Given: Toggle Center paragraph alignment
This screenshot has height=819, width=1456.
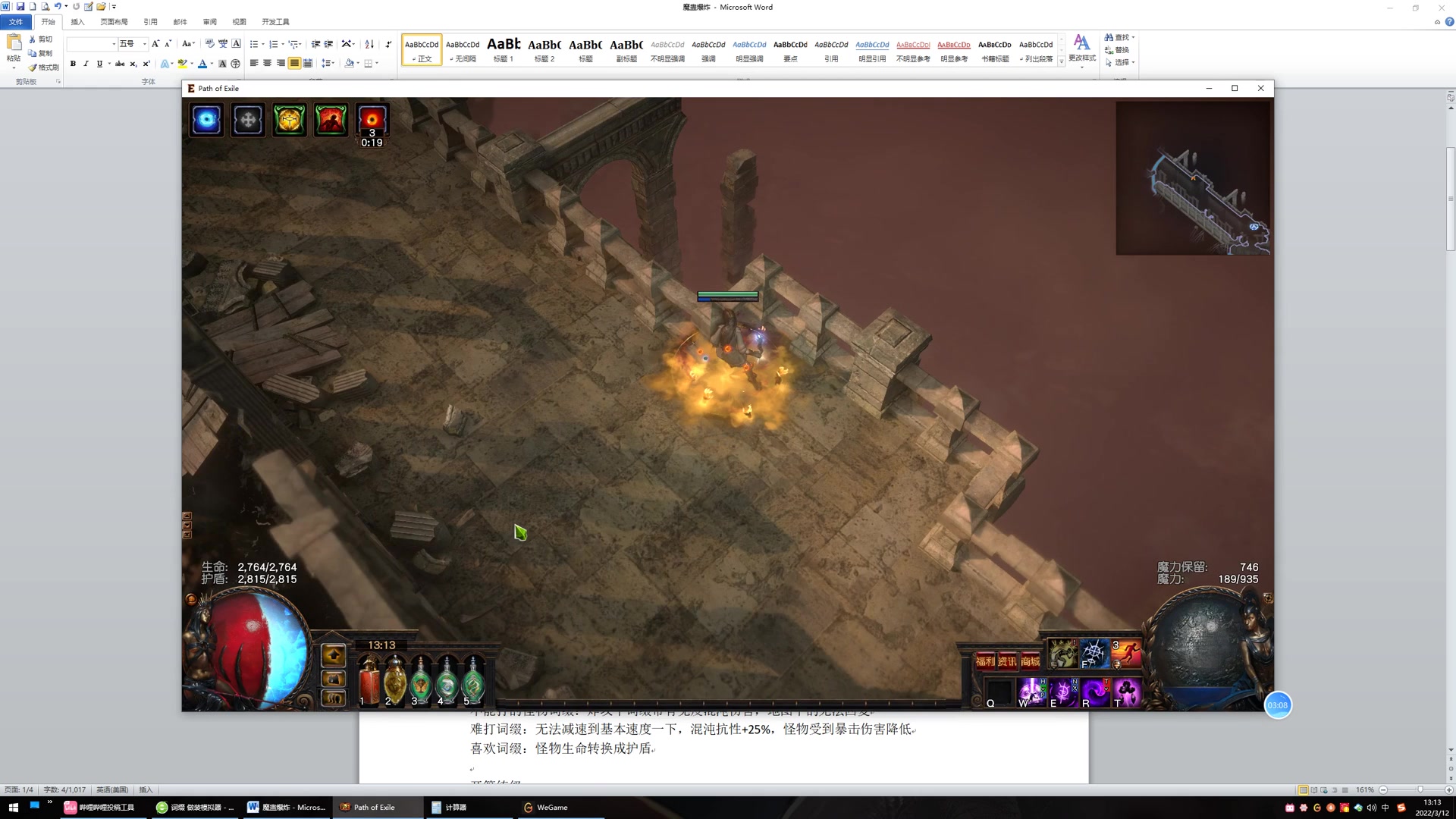Looking at the screenshot, I should coord(268,64).
